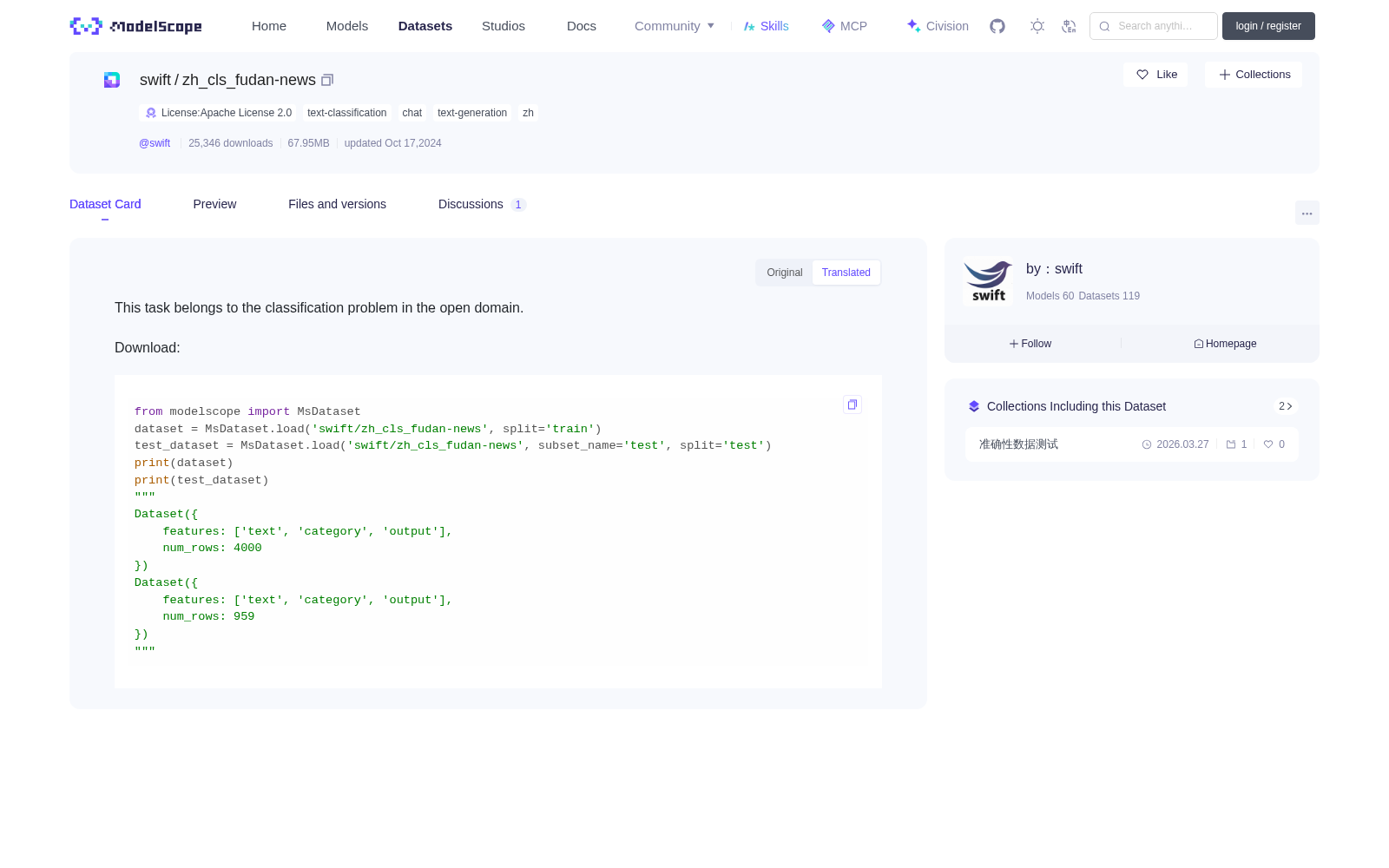Click 'Models 60' count text
The height and width of the screenshot is (868, 1389).
pos(1050,296)
